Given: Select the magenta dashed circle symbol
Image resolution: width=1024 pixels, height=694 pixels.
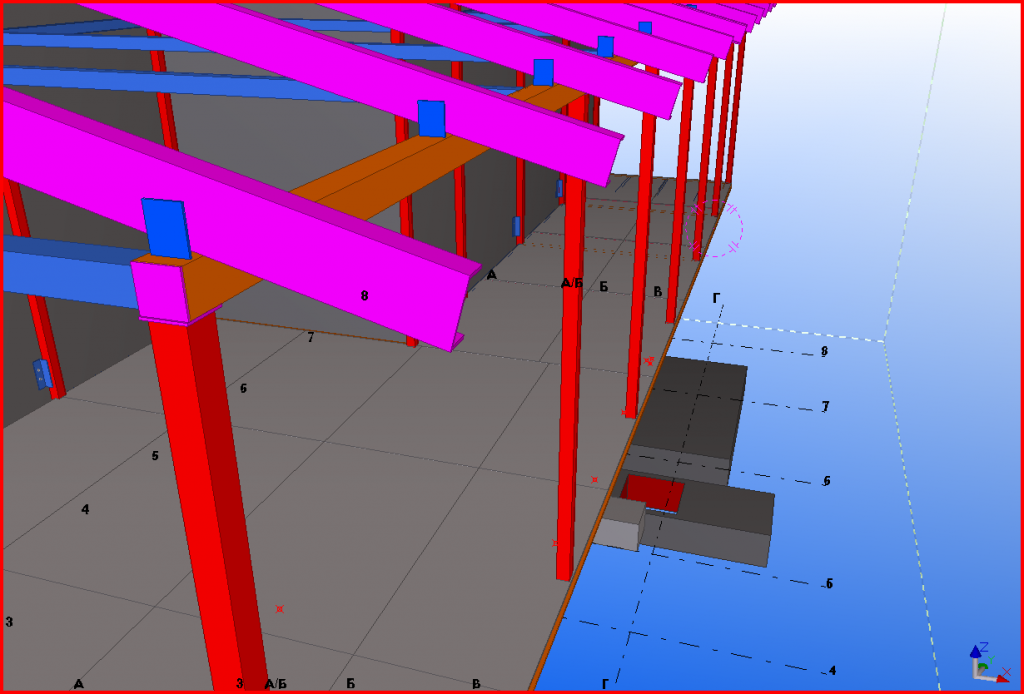Looking at the screenshot, I should pyautogui.click(x=714, y=229).
